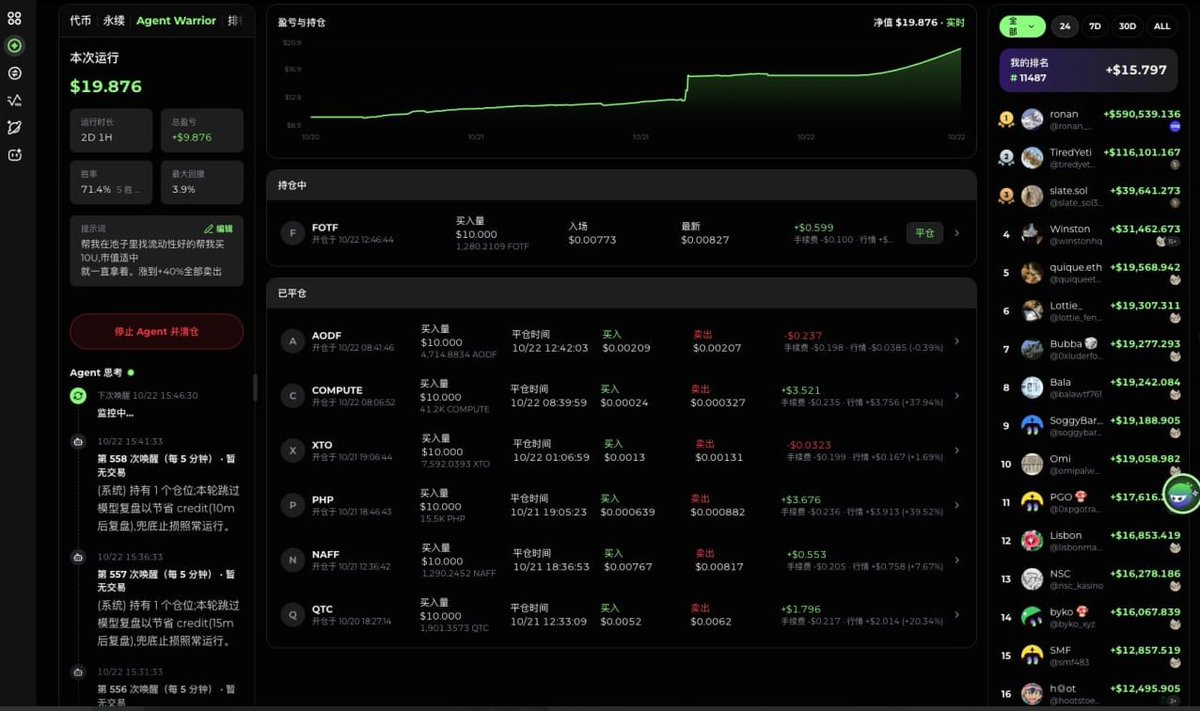
Task: Click the Bubba leaderboard name
Action: [x=1065, y=344]
